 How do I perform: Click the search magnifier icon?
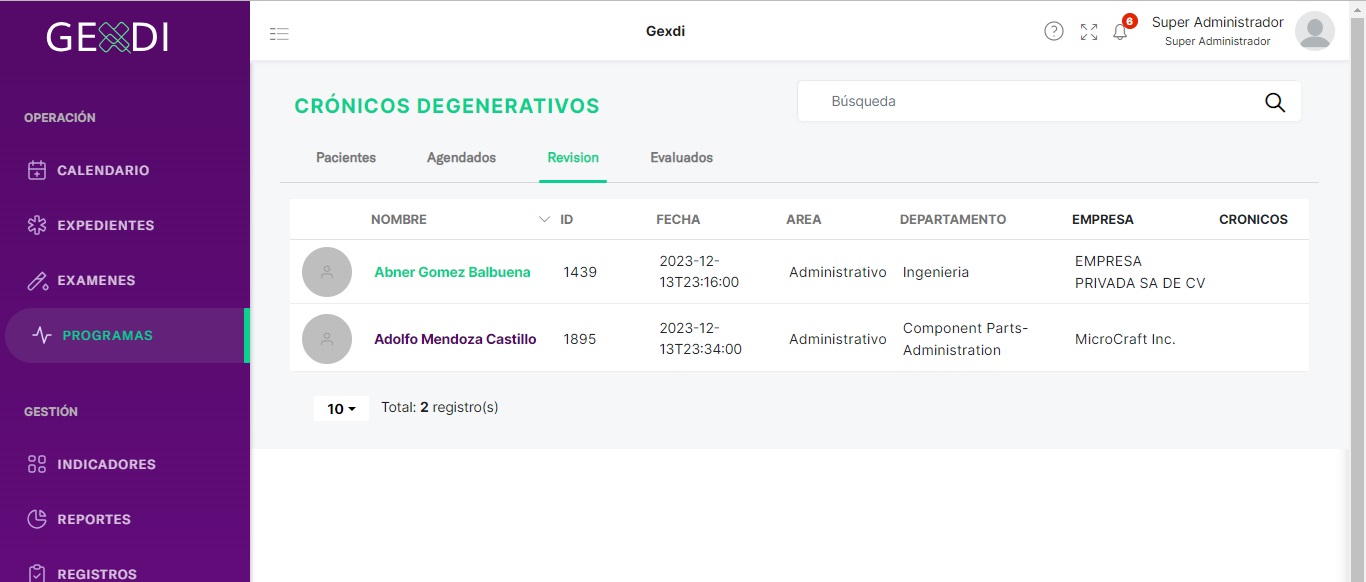point(1275,102)
